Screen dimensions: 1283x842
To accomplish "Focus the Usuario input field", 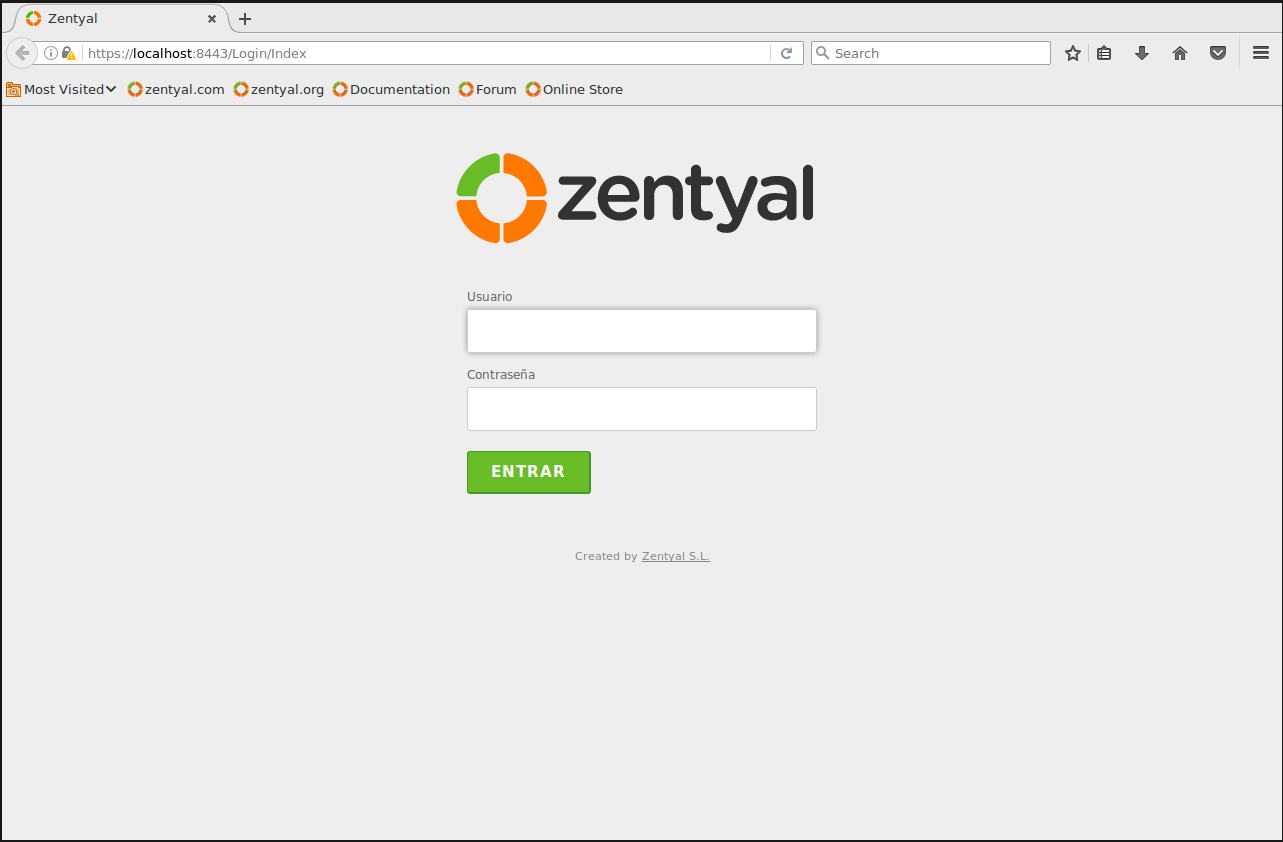I will [642, 331].
